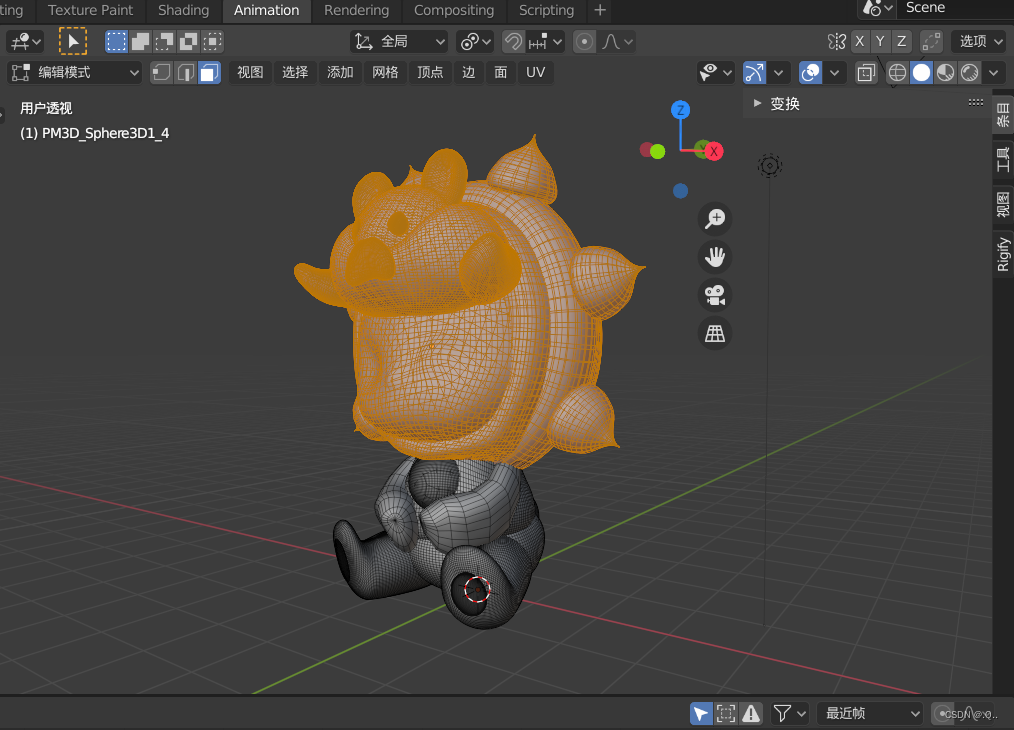Open the 选项 options dropdown
The width and height of the screenshot is (1014, 730).
pyautogui.click(x=980, y=41)
